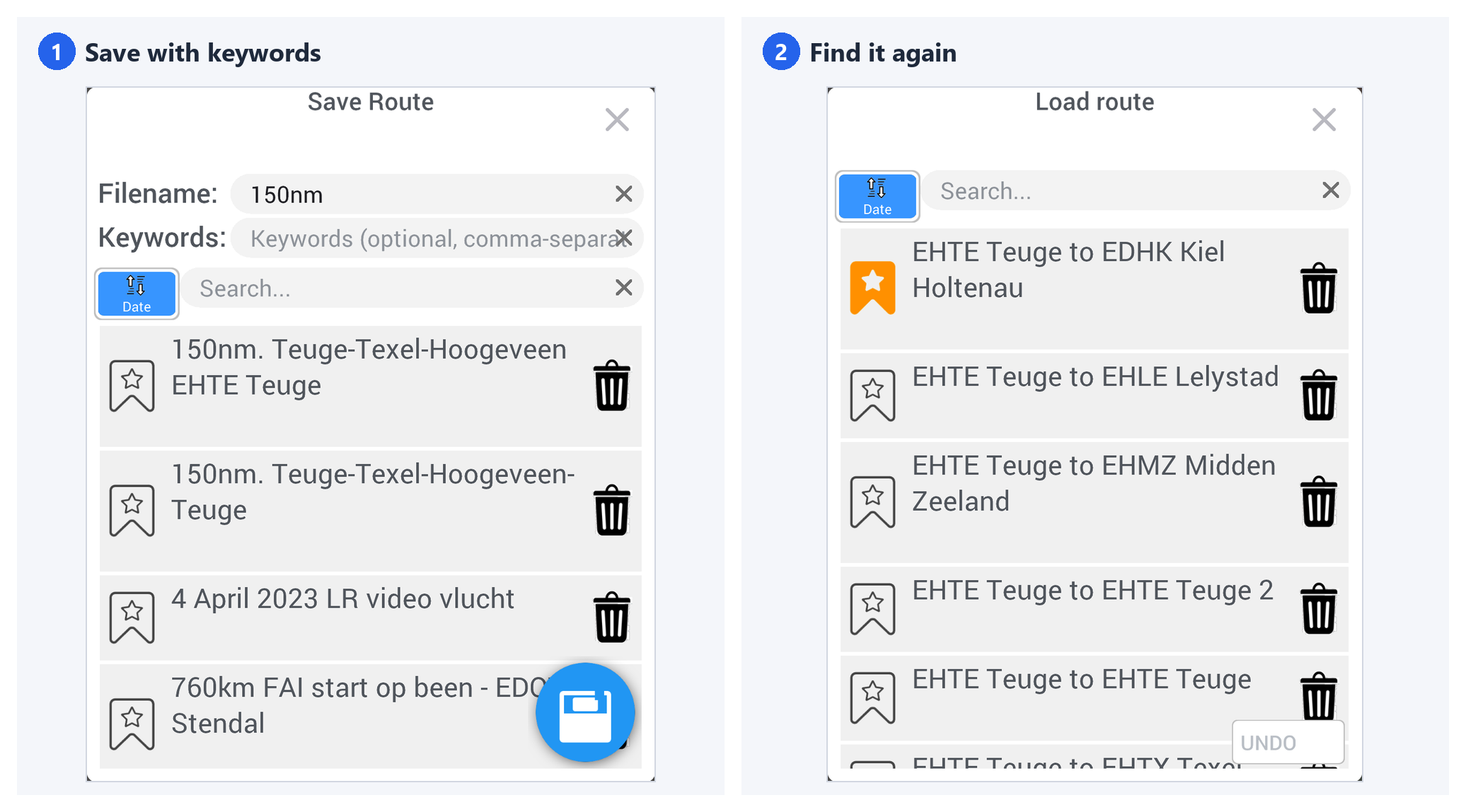This screenshot has width=1466, height=812.
Task: Delete EHTE Teuge to EHMZ Midden Zeeland
Action: (x=1319, y=501)
